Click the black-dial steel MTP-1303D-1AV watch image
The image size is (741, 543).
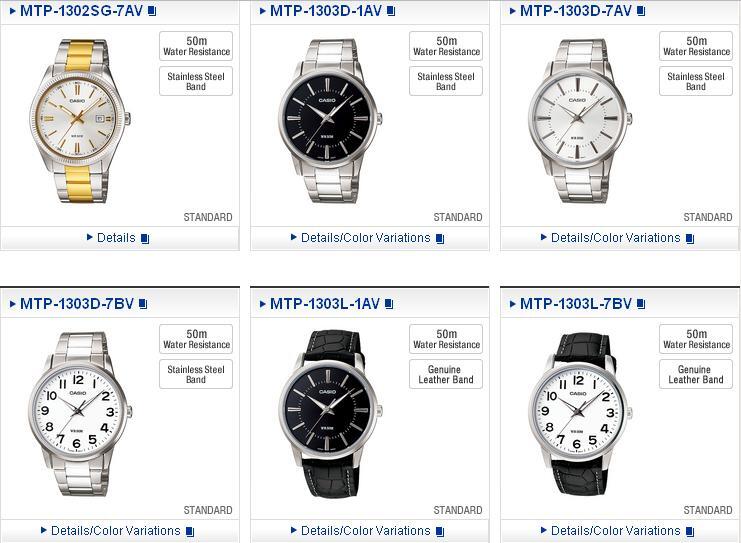[x=330, y=121]
